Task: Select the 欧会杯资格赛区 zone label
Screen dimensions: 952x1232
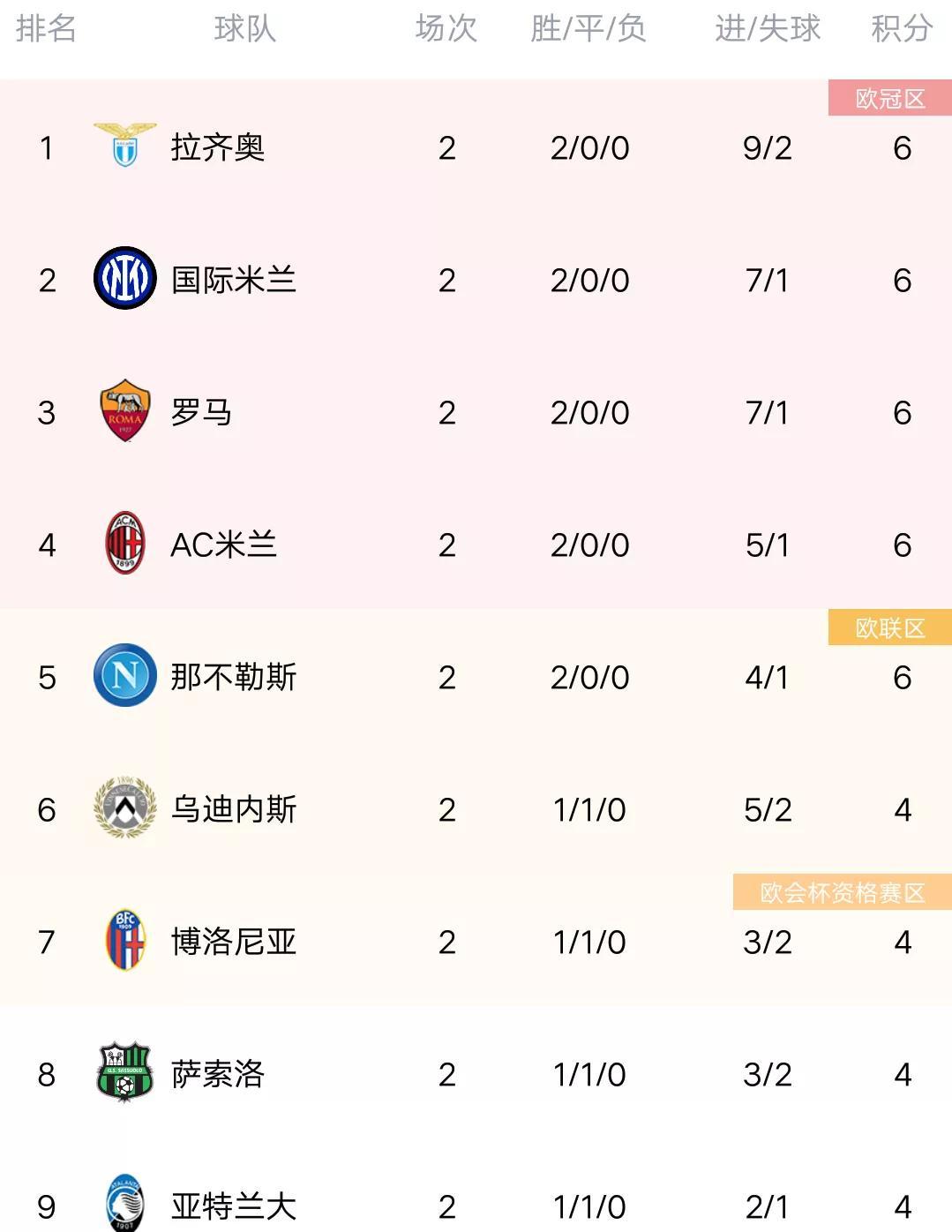Action: 843,893
